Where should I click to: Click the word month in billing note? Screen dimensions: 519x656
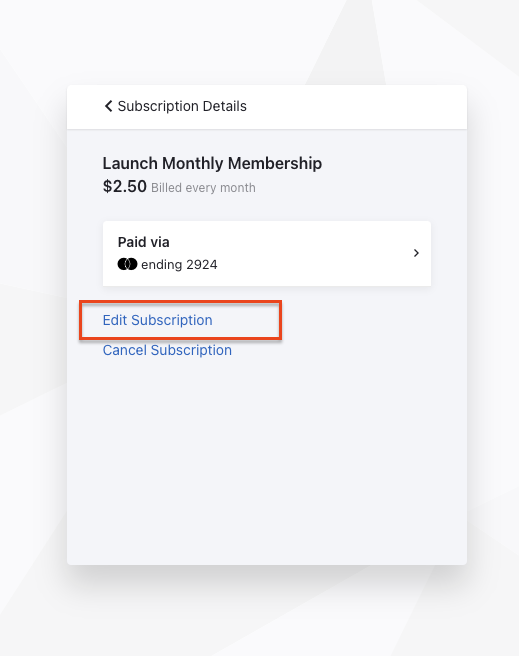pyautogui.click(x=238, y=188)
